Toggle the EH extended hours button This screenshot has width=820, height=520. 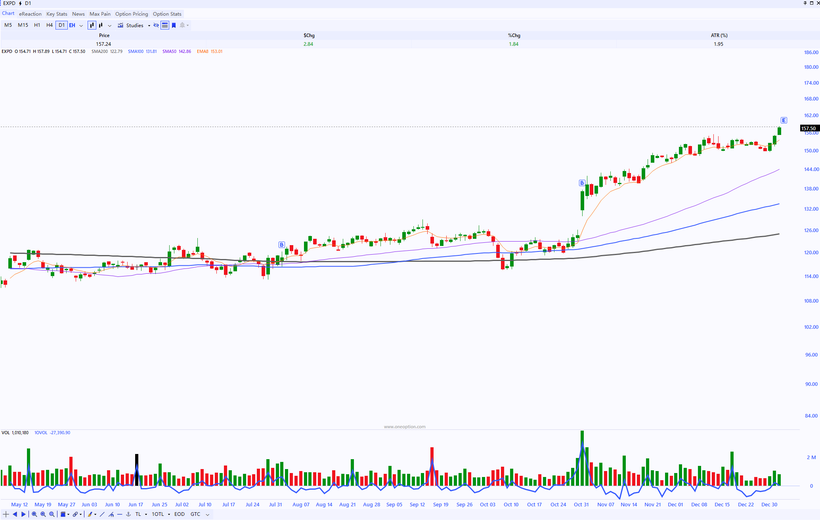coord(72,25)
